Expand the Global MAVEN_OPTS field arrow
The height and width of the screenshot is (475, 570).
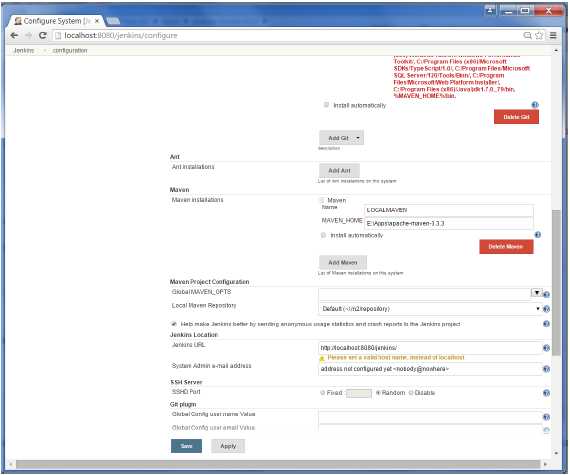[537, 293]
